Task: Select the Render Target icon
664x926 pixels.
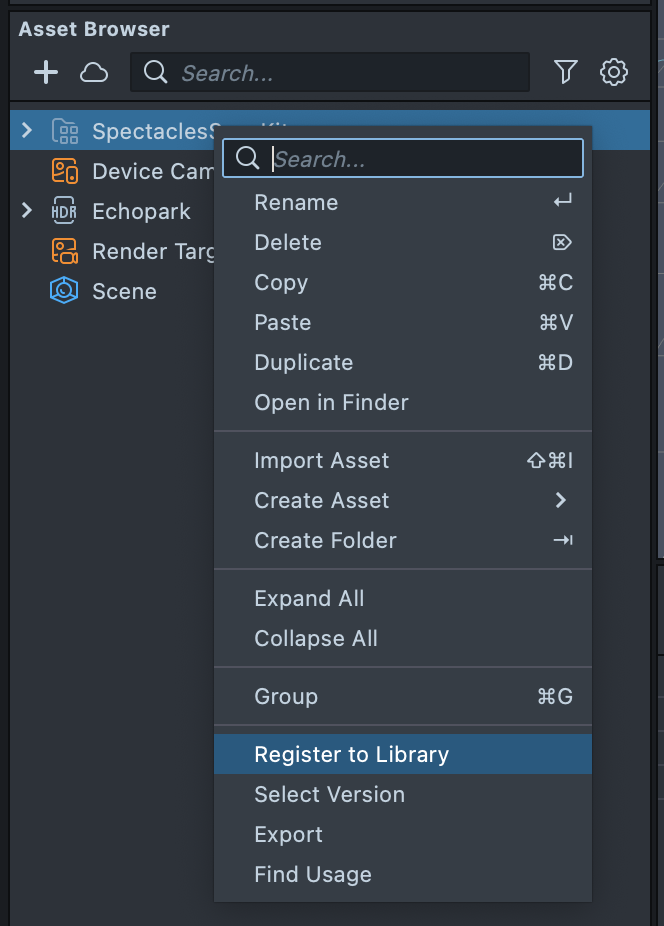Action: (65, 251)
